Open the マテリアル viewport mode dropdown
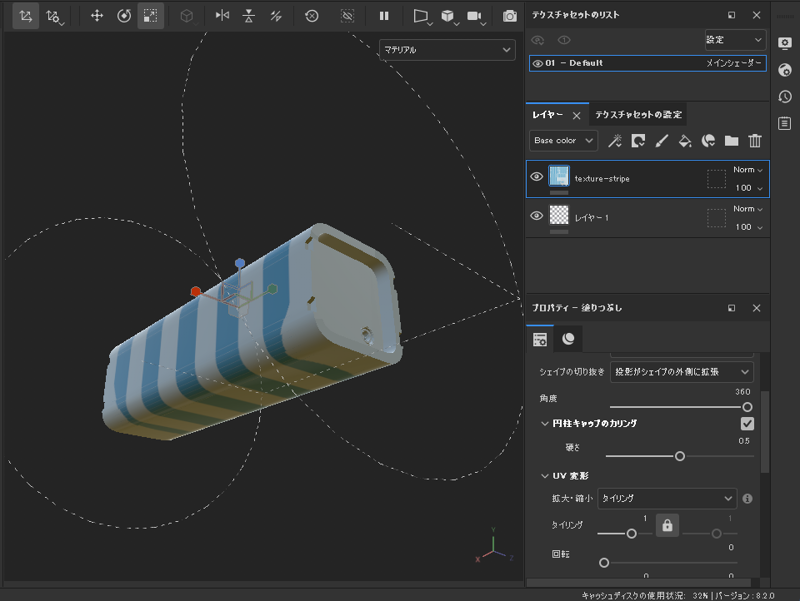The width and height of the screenshot is (800, 601). (447, 50)
